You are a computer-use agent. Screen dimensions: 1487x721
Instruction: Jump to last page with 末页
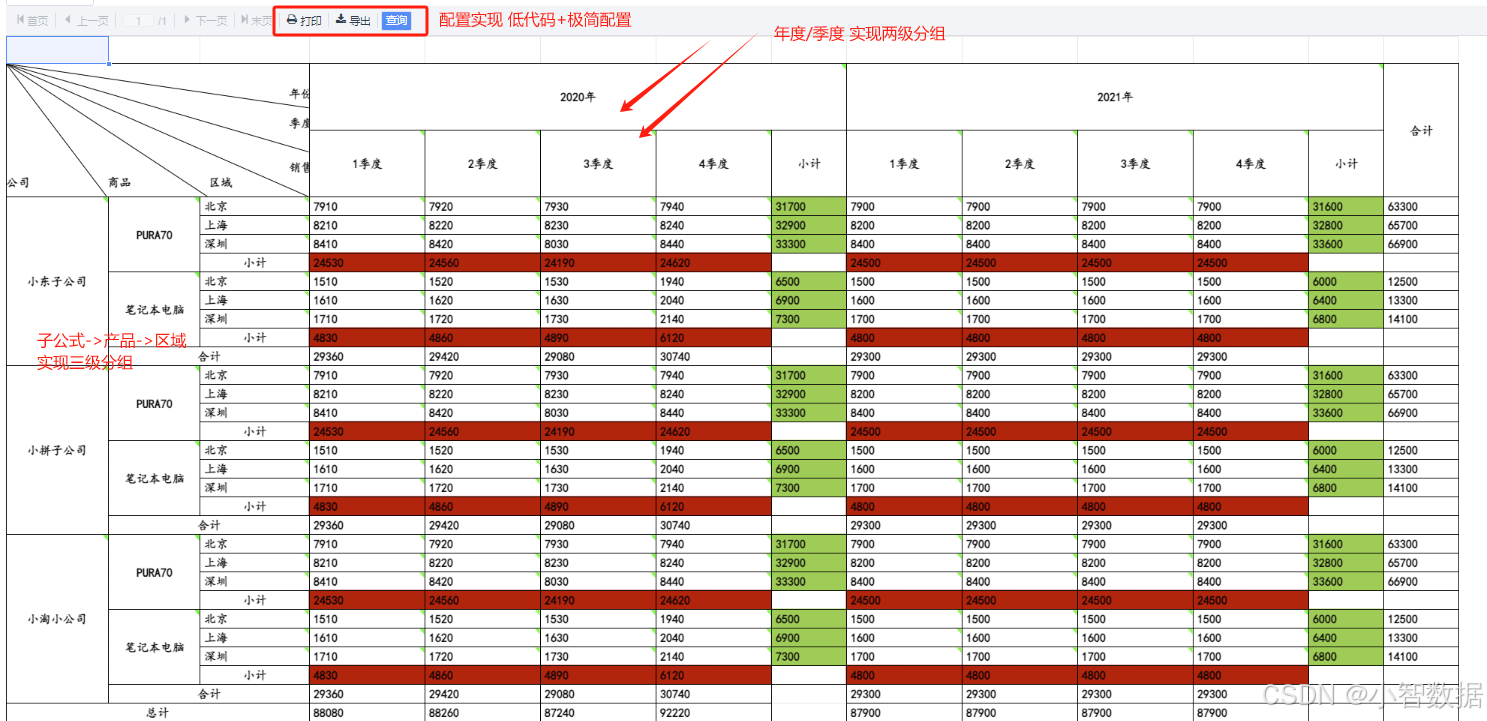(x=255, y=20)
